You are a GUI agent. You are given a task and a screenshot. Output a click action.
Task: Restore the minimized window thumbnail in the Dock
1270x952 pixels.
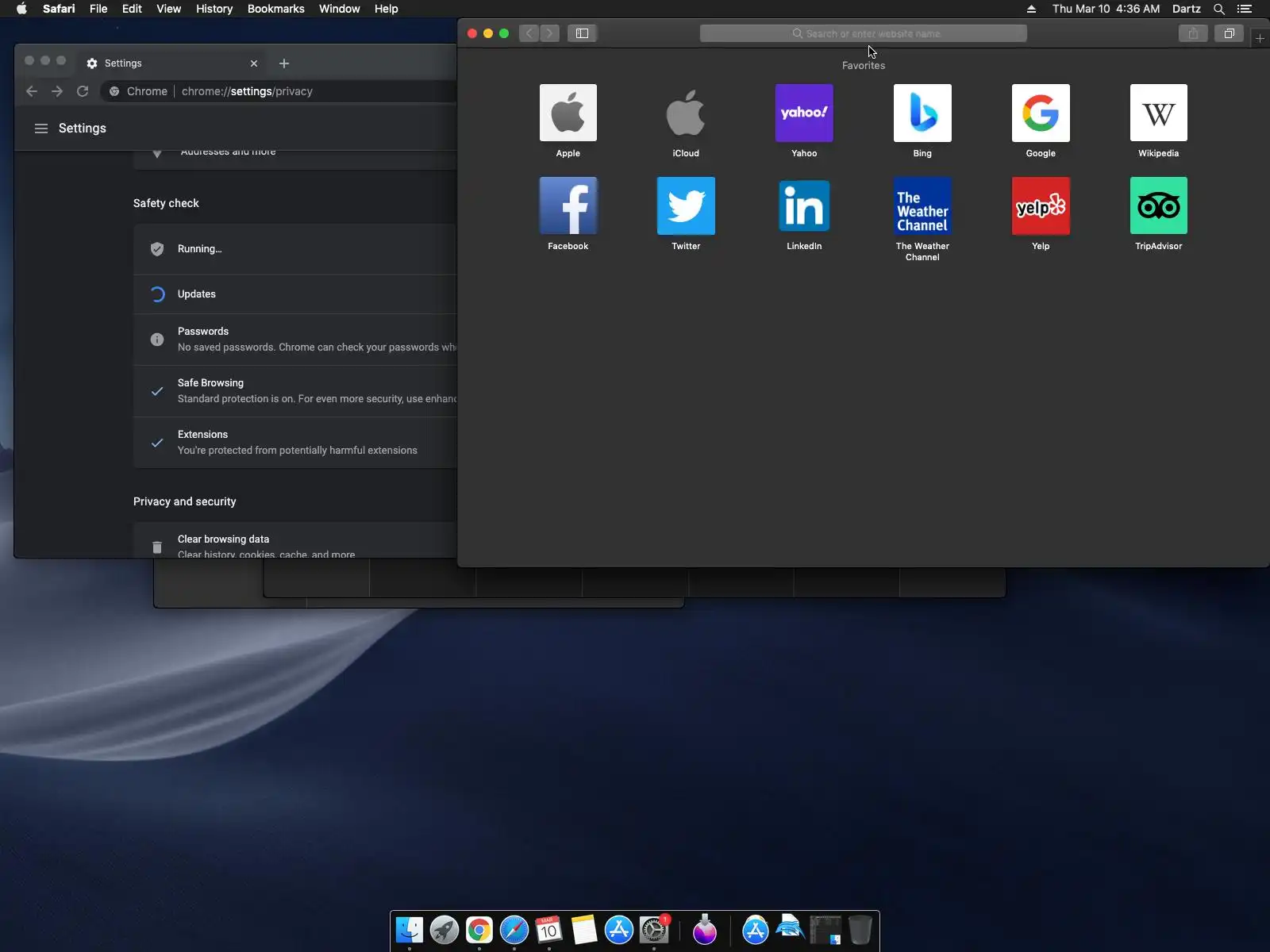click(x=825, y=930)
